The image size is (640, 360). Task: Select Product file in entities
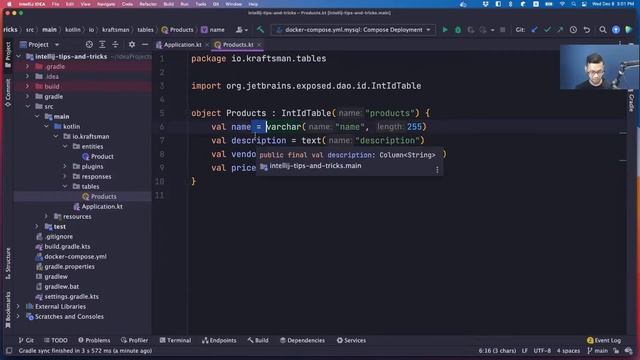98,156
